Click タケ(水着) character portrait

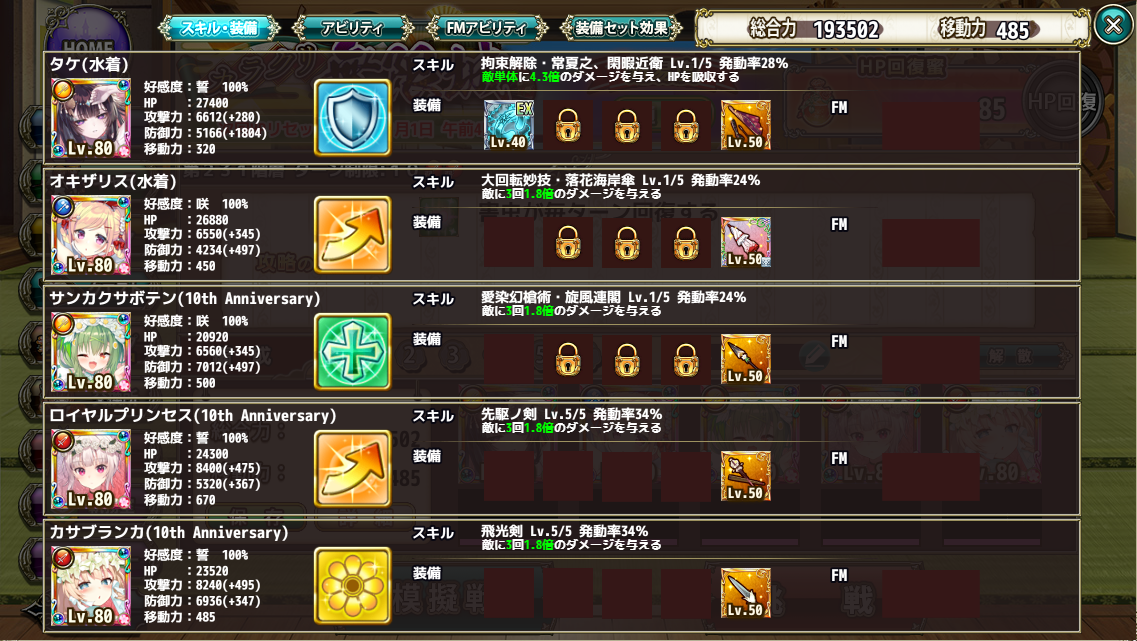pos(91,117)
